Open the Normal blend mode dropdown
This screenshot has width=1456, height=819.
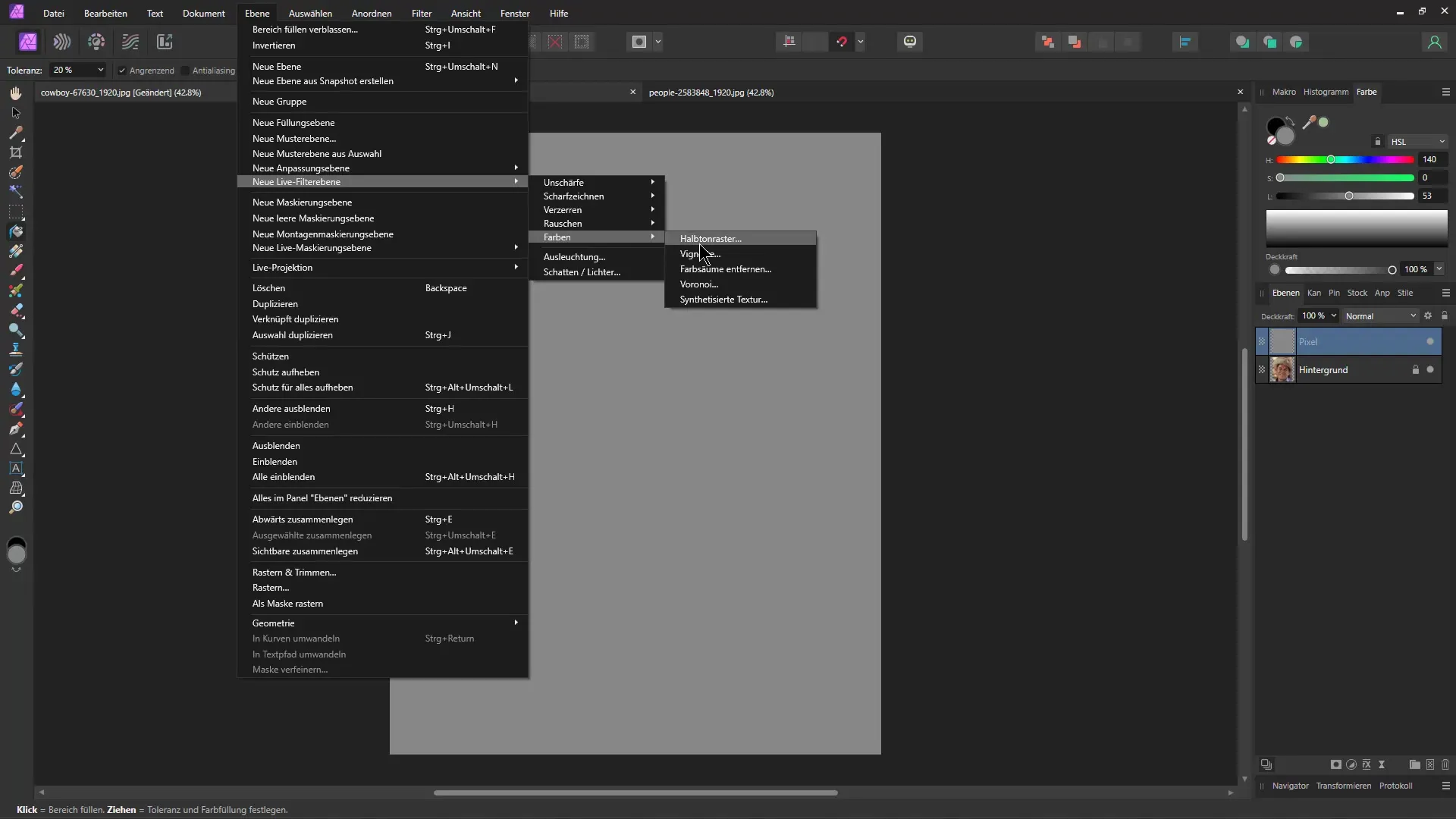click(1380, 316)
